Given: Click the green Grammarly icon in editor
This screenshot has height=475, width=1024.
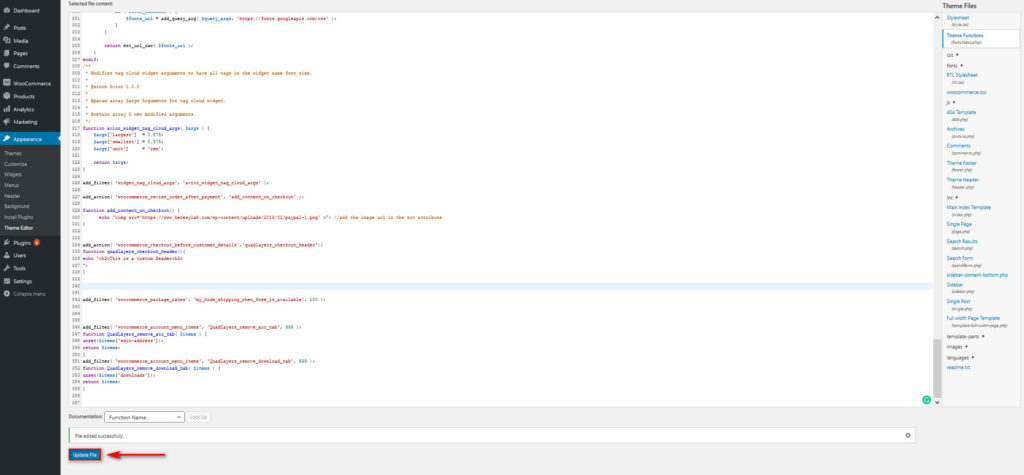Looking at the screenshot, I should [926, 400].
